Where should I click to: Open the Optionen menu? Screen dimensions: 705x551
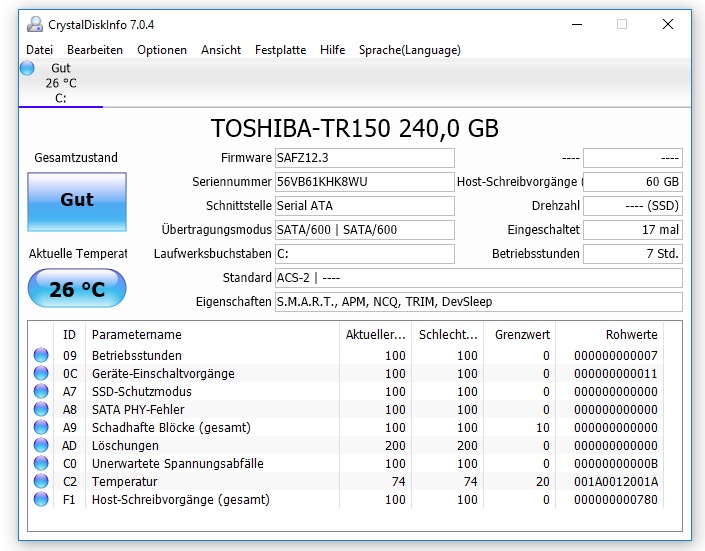click(162, 50)
